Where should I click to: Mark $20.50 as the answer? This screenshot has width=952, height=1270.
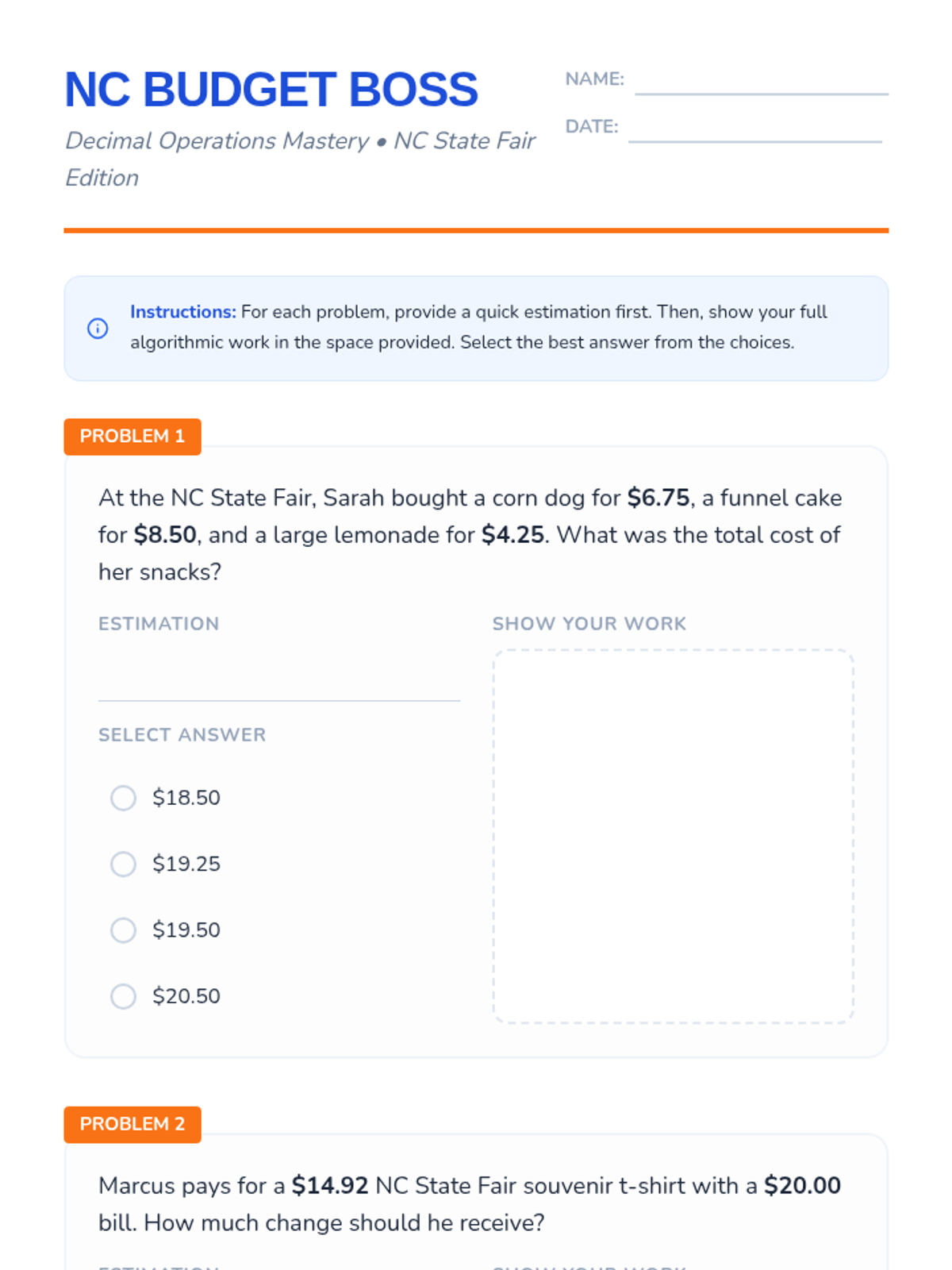(x=123, y=996)
